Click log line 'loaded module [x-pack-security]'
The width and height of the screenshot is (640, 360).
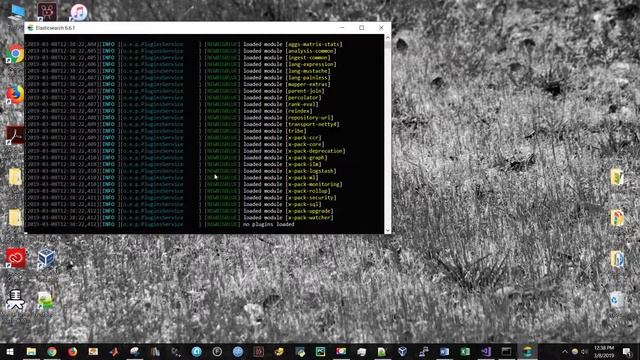tap(290, 198)
